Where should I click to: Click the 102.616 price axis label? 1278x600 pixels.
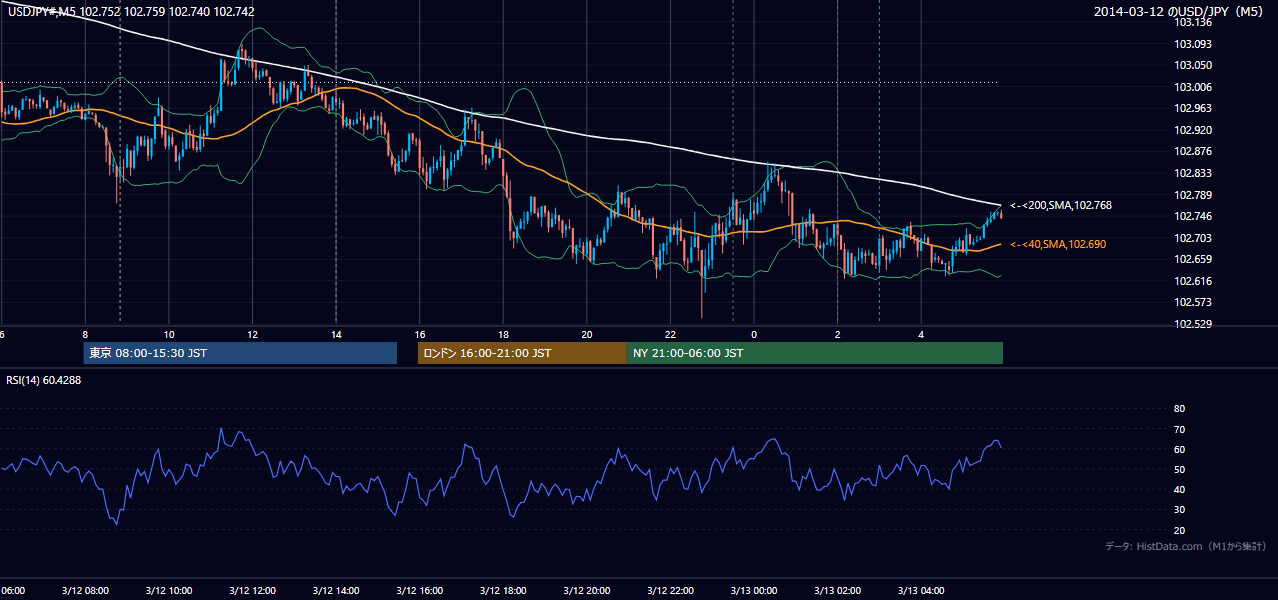(1193, 281)
